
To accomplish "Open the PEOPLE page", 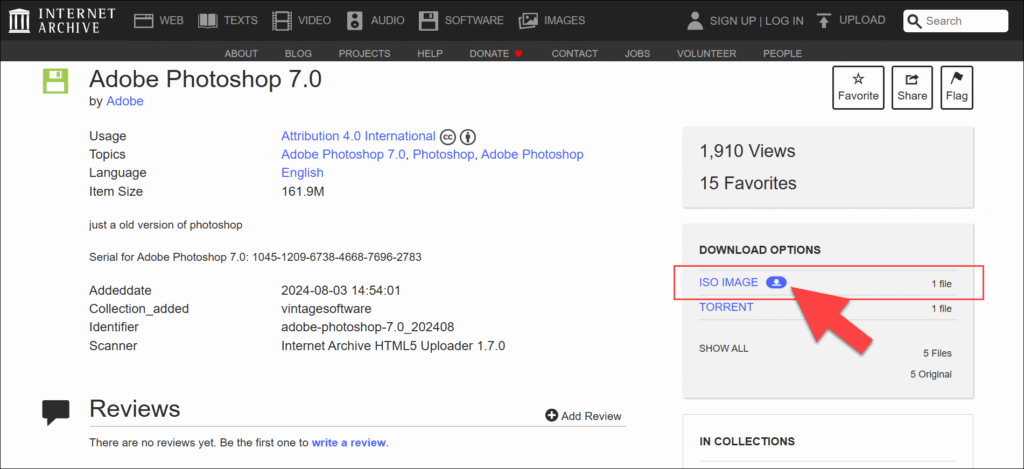I will click(782, 54).
